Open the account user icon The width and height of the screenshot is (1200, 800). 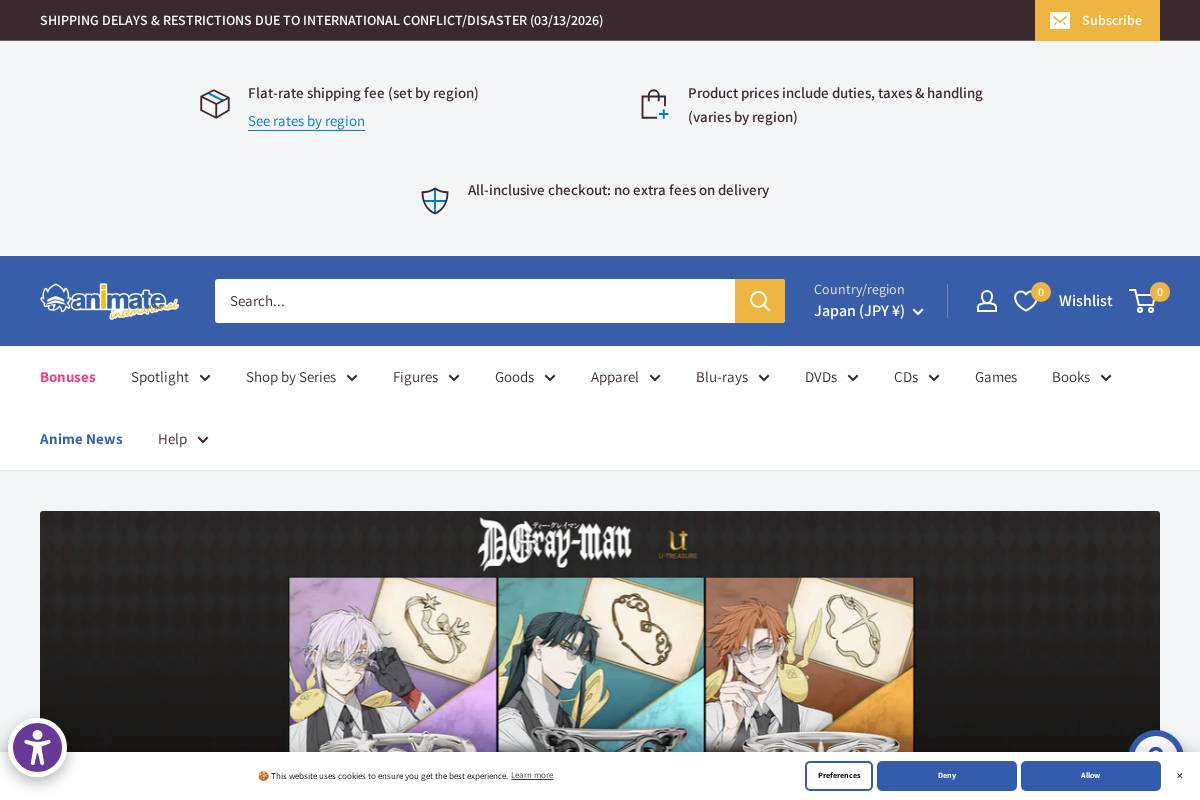point(987,301)
